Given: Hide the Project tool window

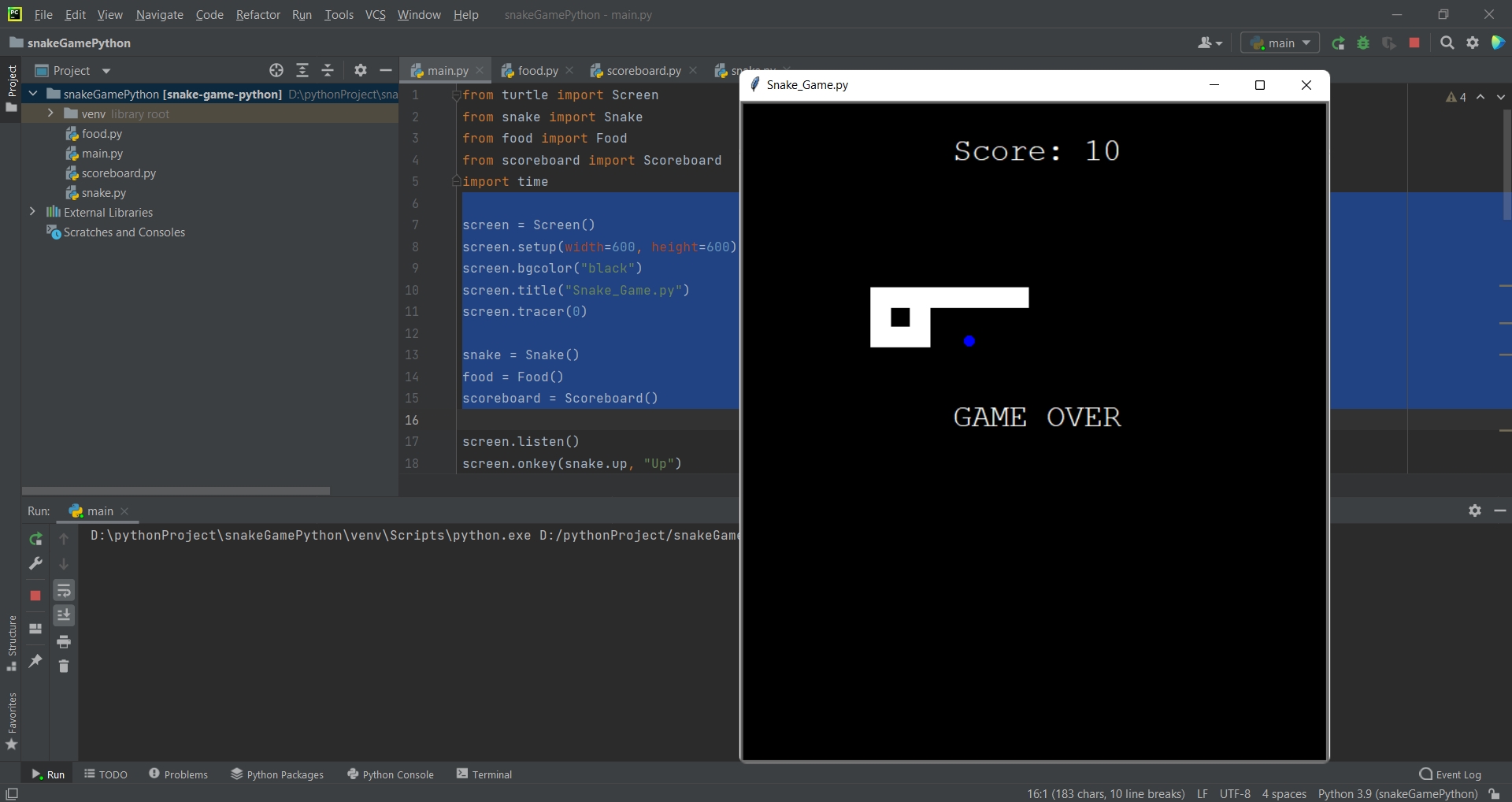Looking at the screenshot, I should click(386, 71).
